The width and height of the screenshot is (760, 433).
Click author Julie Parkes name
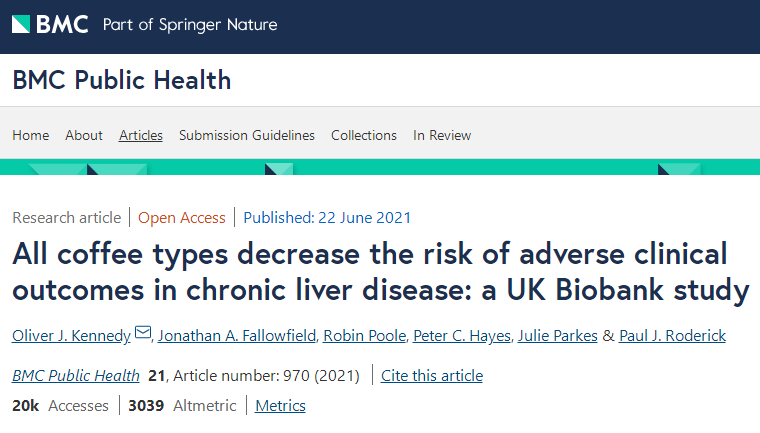click(x=556, y=335)
